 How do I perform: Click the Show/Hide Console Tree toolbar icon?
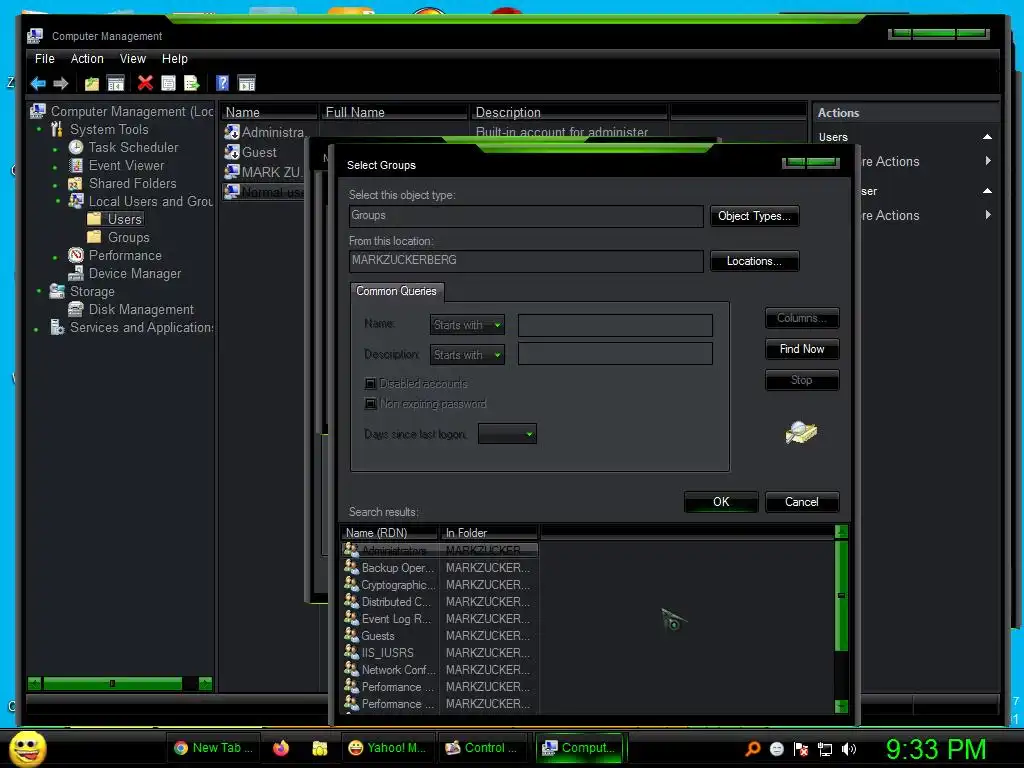click(x=116, y=84)
